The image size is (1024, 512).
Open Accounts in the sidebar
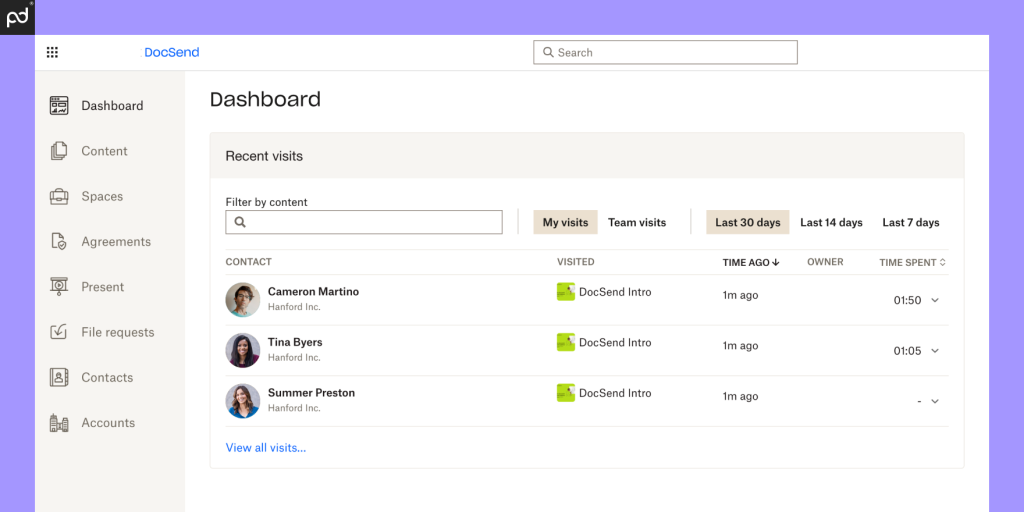[x=110, y=423]
